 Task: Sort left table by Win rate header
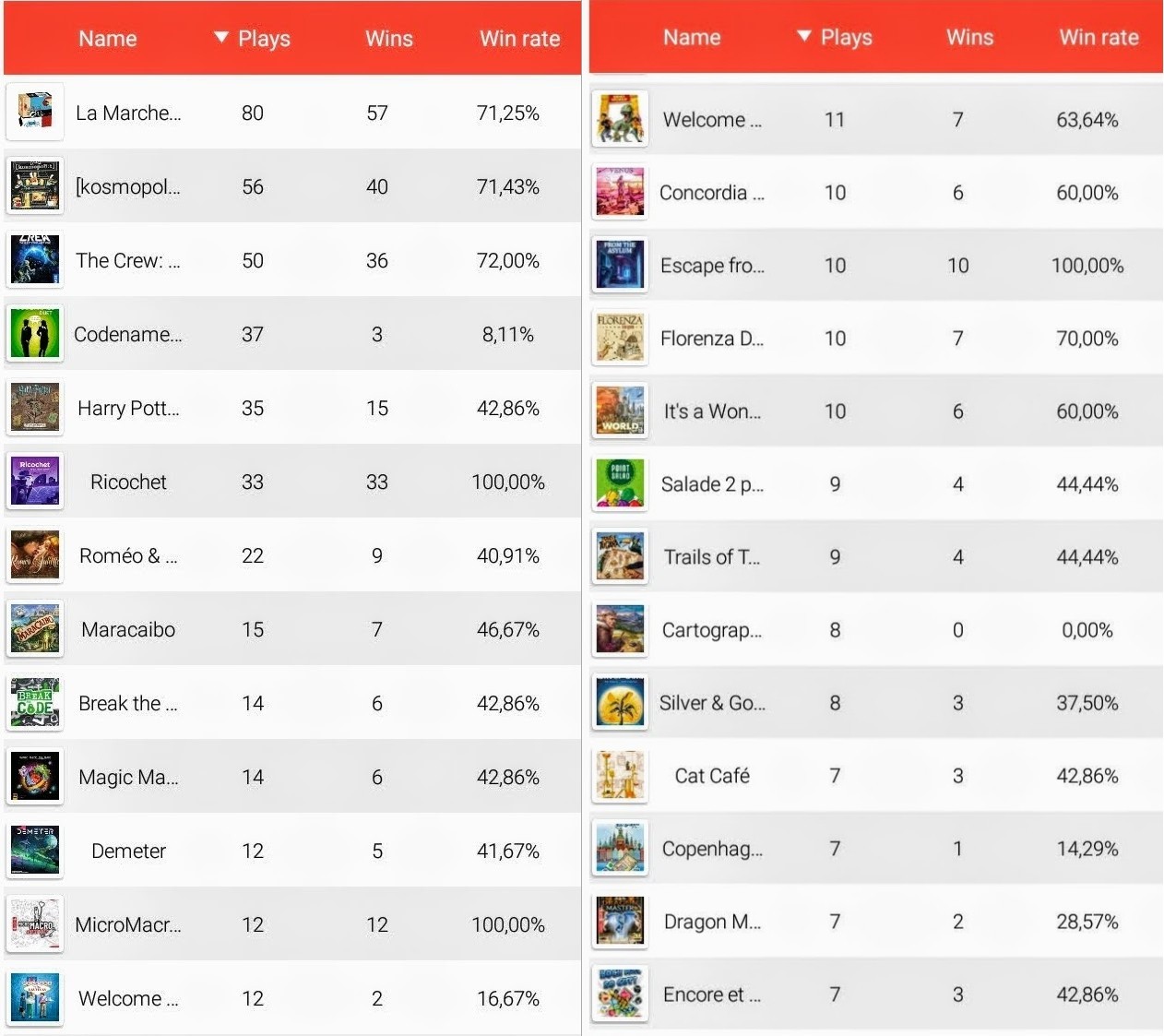[x=519, y=39]
